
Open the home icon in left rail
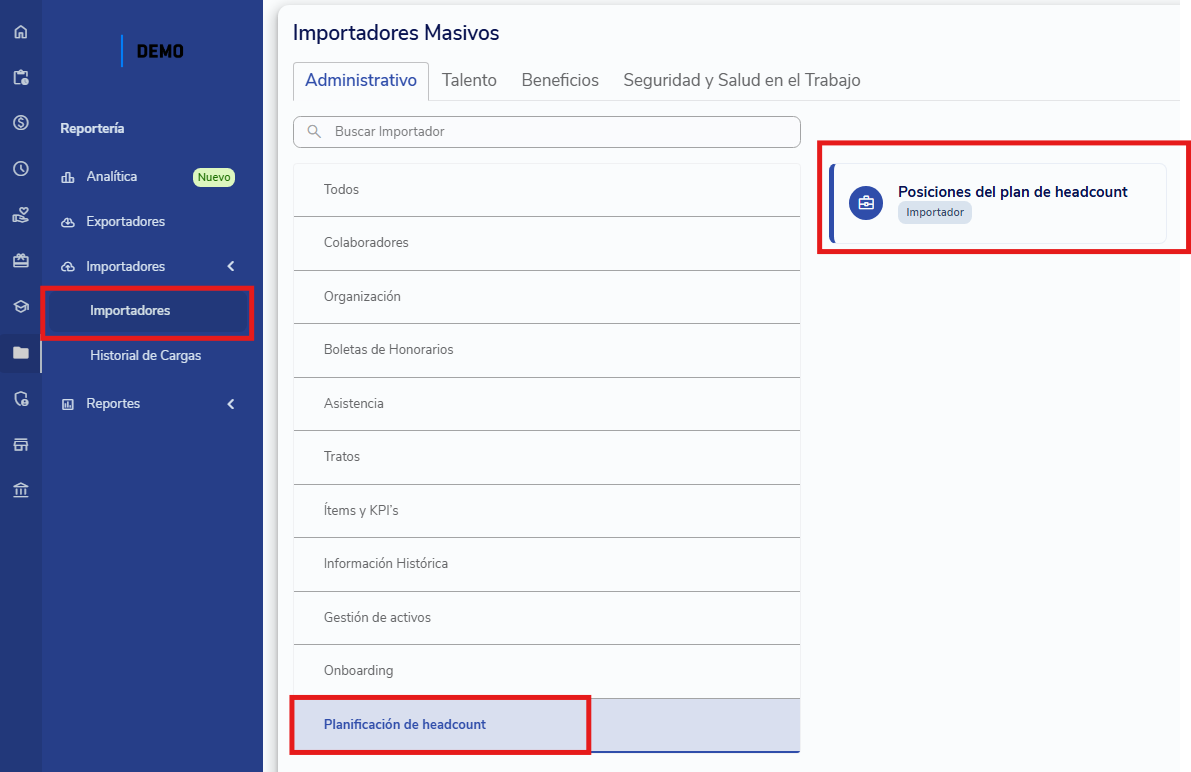(21, 32)
